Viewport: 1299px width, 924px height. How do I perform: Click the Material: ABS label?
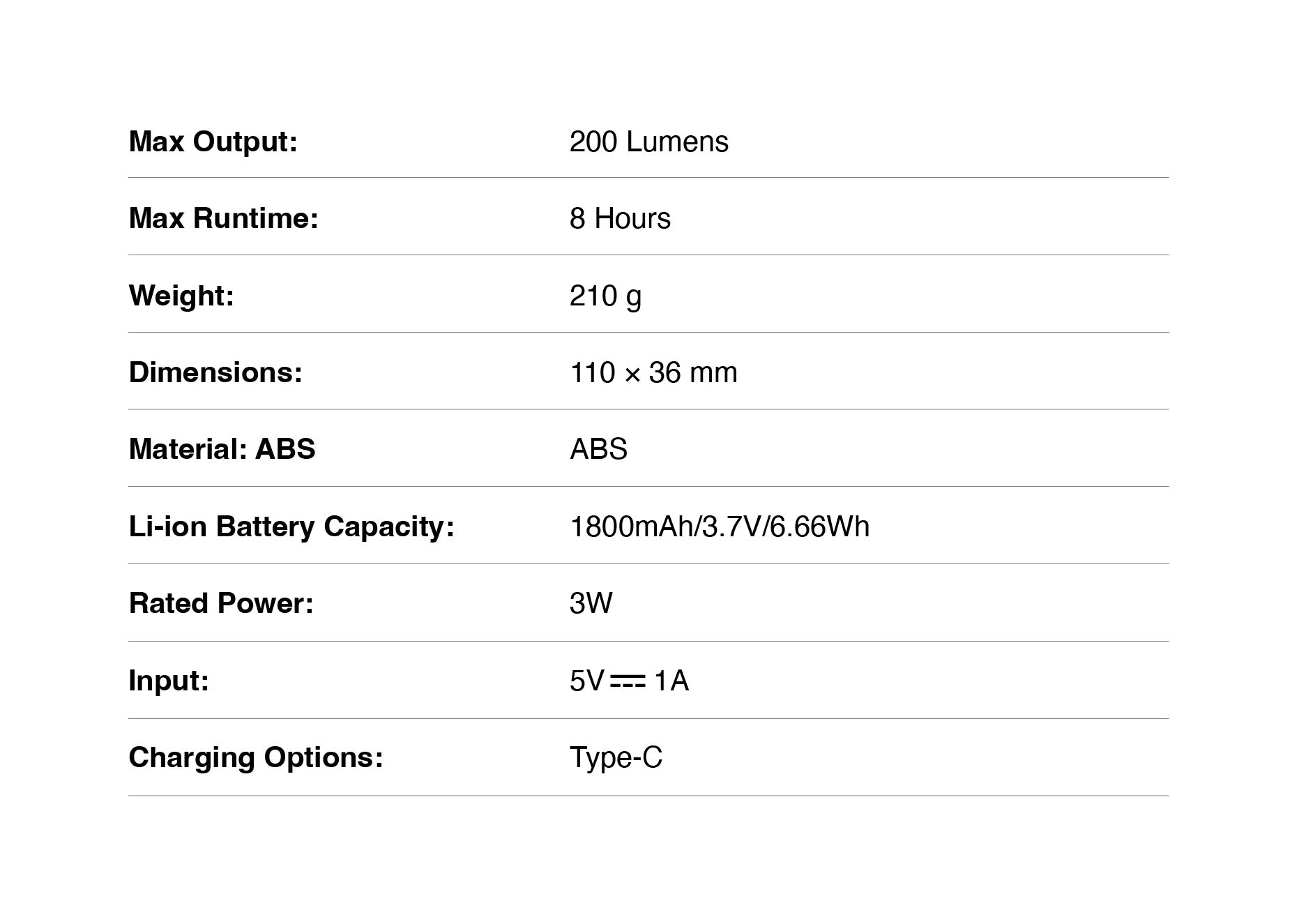click(222, 449)
